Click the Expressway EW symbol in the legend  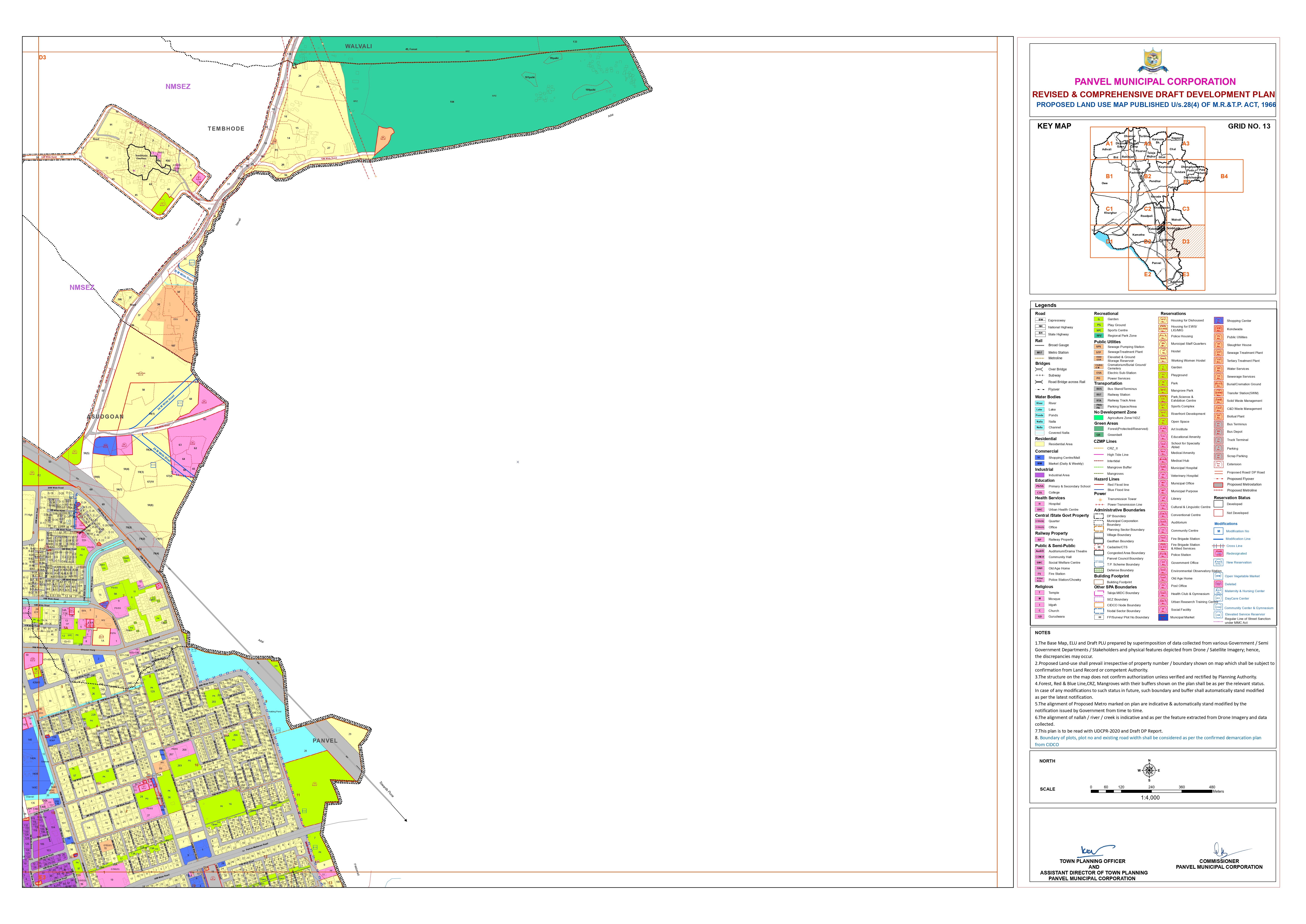(1040, 320)
